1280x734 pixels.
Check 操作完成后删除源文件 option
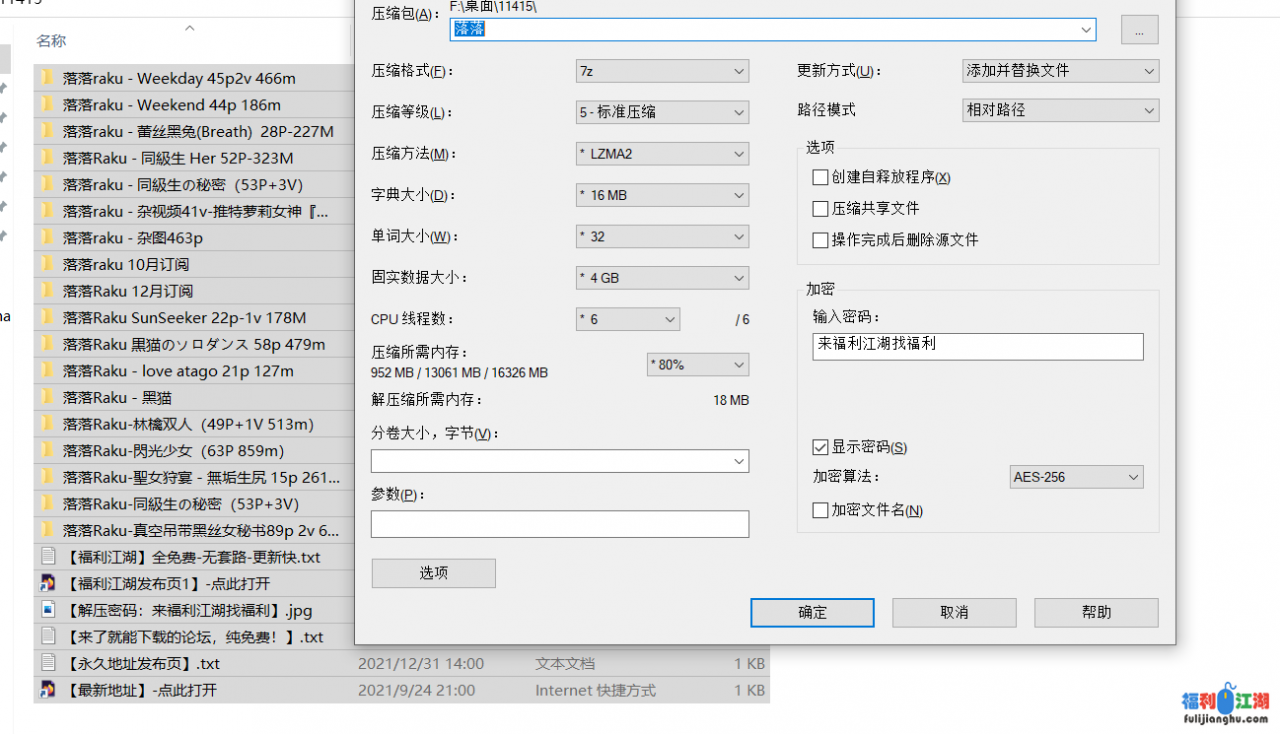[x=820, y=240]
